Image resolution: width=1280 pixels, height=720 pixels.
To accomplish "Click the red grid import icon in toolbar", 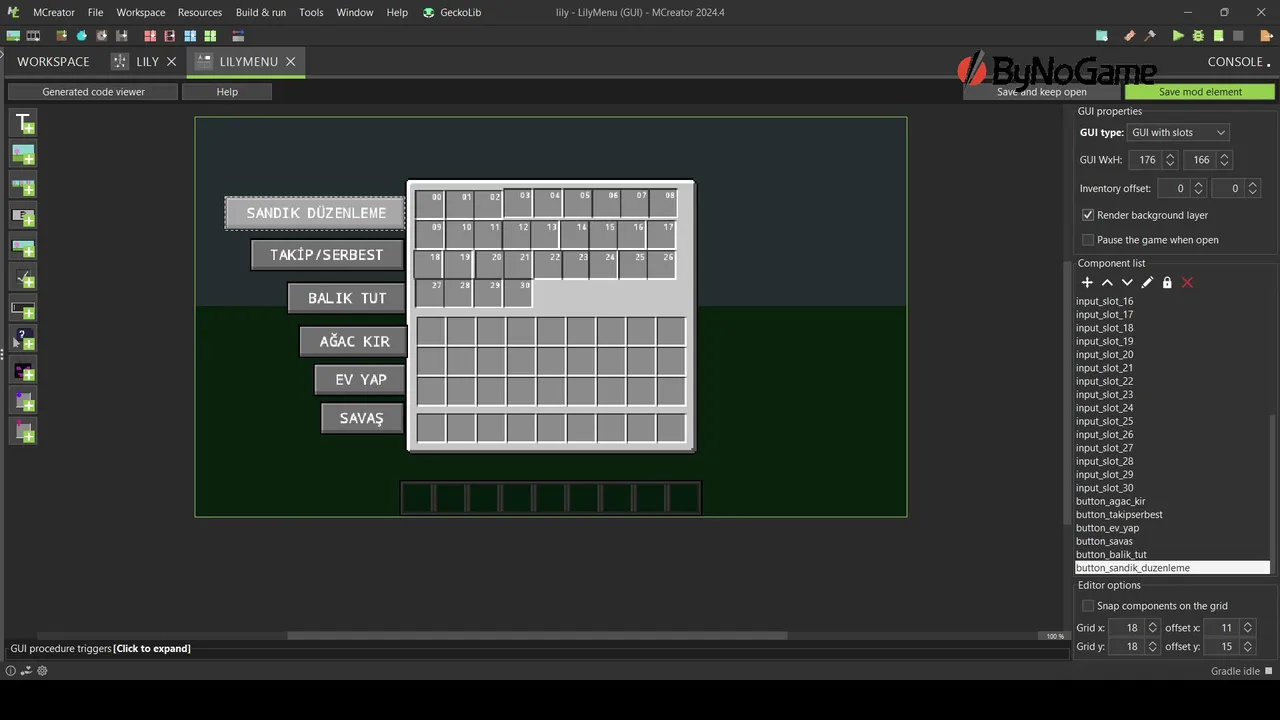I will click(150, 36).
